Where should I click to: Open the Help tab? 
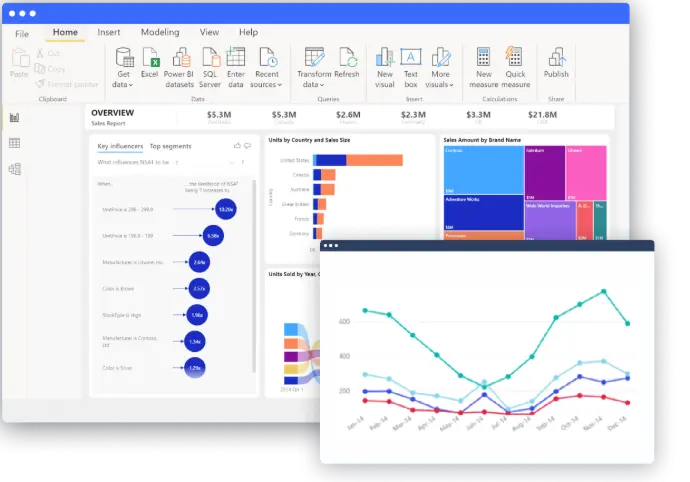(248, 32)
